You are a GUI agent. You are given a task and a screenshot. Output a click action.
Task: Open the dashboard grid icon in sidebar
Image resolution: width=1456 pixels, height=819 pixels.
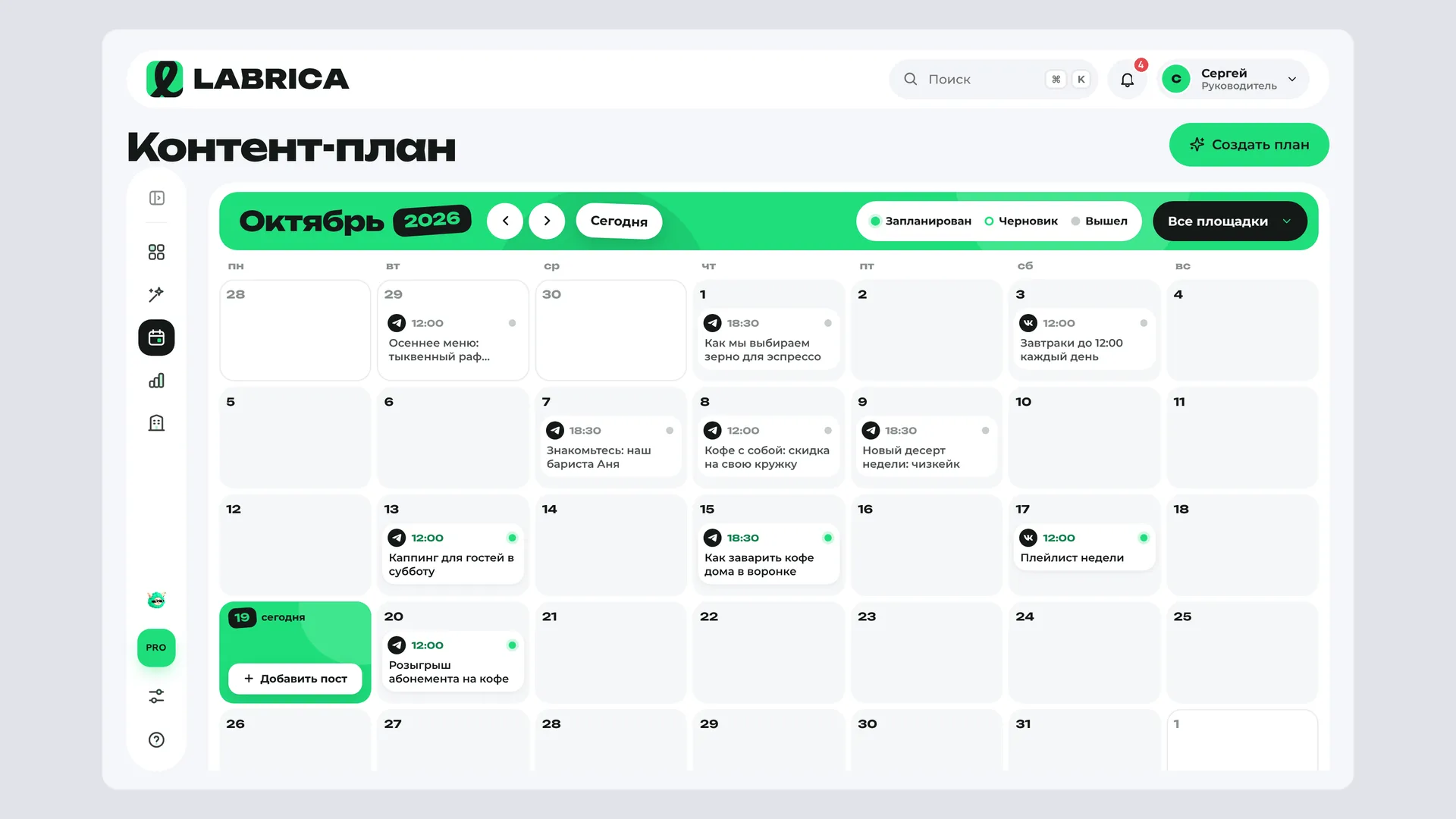(156, 253)
